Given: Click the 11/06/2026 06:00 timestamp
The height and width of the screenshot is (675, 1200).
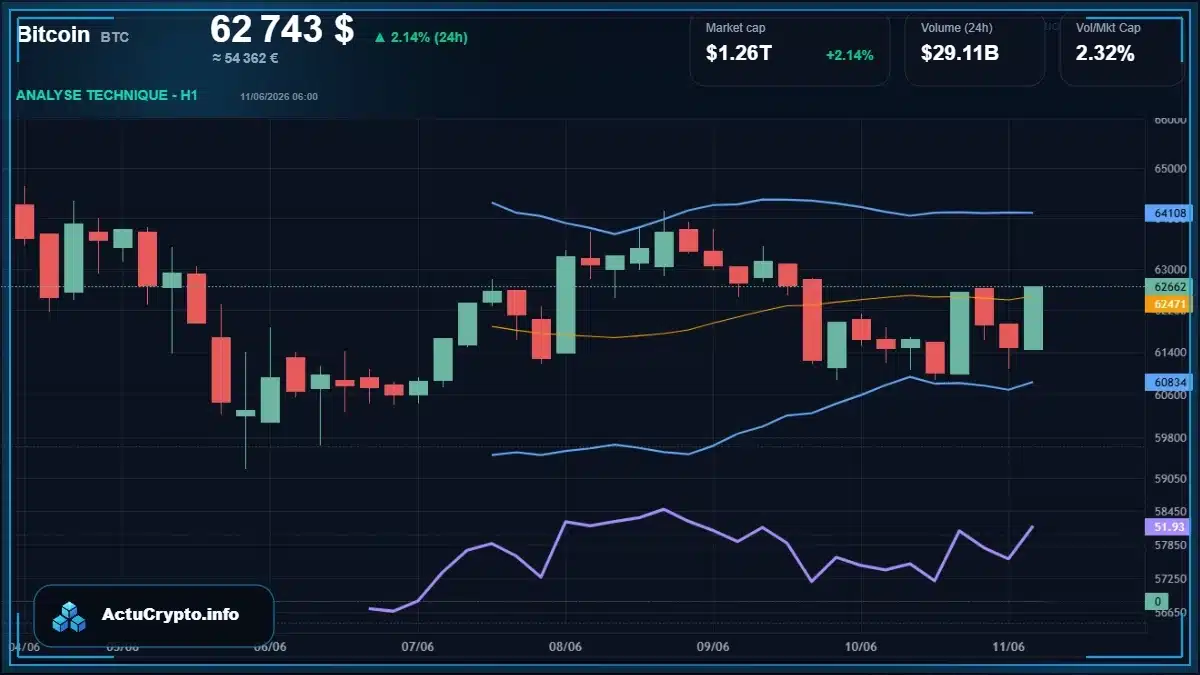Looking at the screenshot, I should tap(279, 96).
